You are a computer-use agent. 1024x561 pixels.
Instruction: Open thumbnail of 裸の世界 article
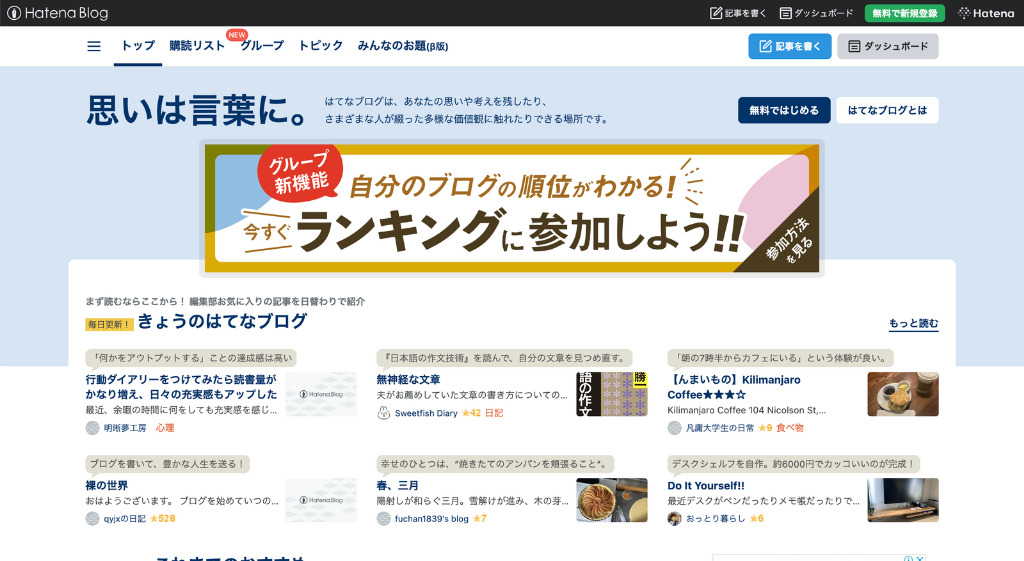321,500
